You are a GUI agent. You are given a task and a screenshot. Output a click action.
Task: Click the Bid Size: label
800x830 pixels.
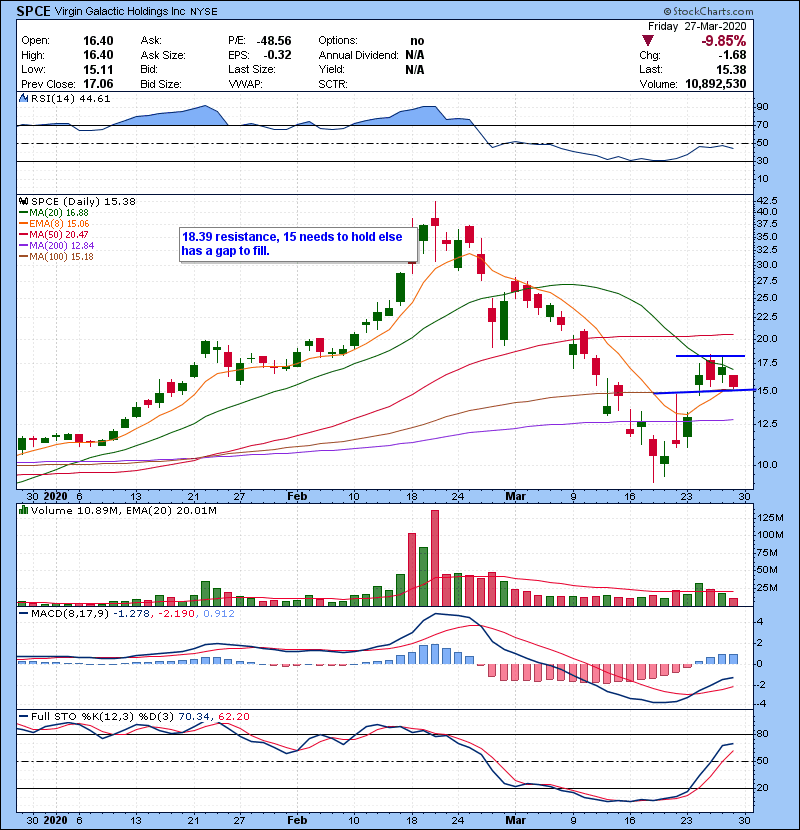pos(160,84)
